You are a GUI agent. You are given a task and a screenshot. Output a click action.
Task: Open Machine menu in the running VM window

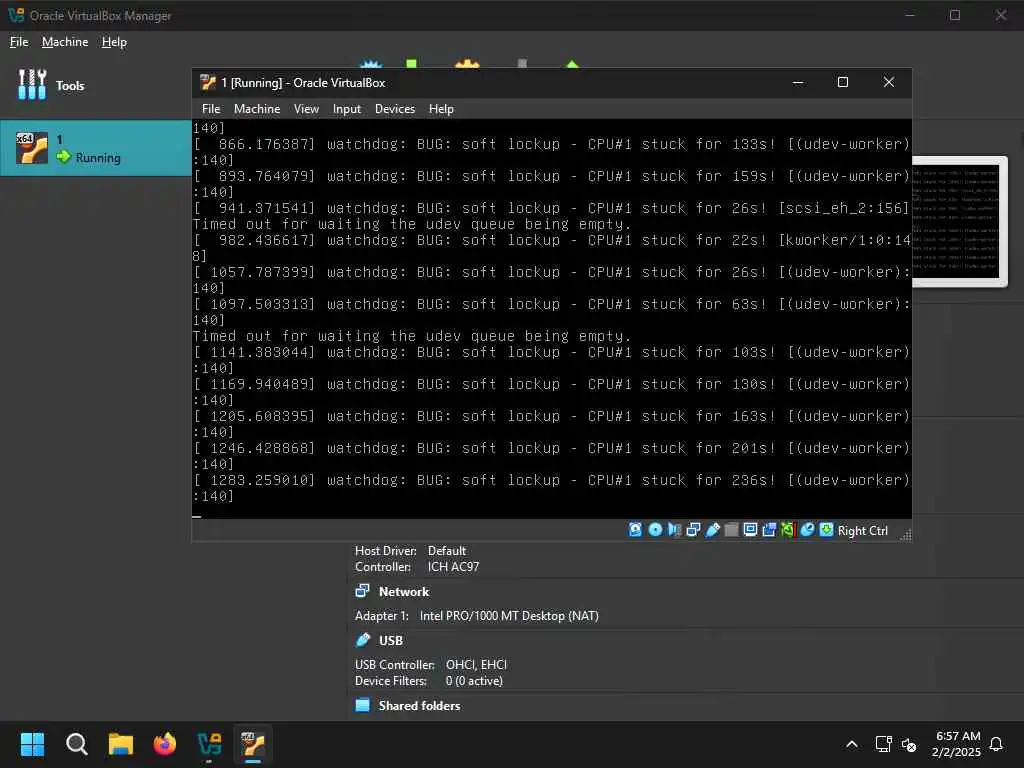pyautogui.click(x=257, y=109)
